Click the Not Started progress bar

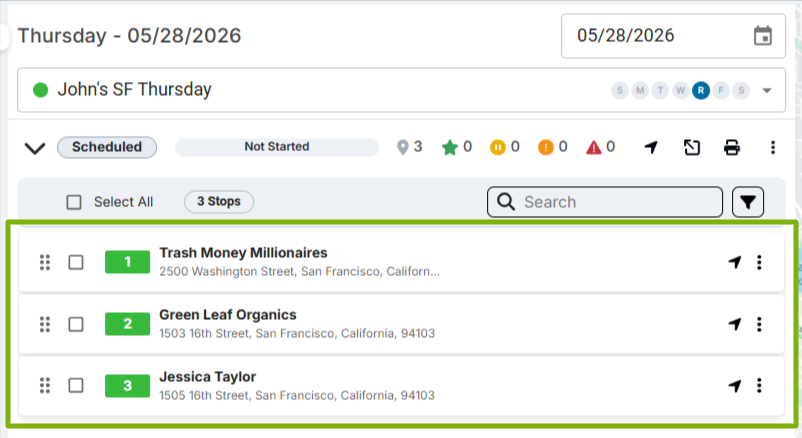277,147
